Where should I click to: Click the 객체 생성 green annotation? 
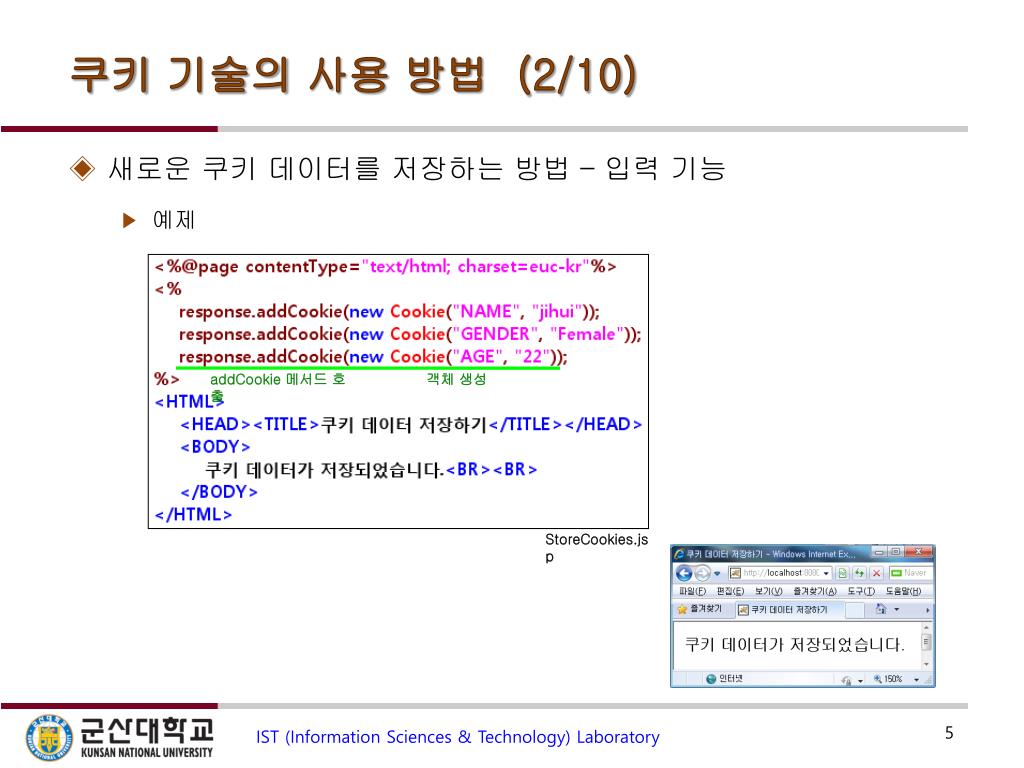tap(456, 379)
